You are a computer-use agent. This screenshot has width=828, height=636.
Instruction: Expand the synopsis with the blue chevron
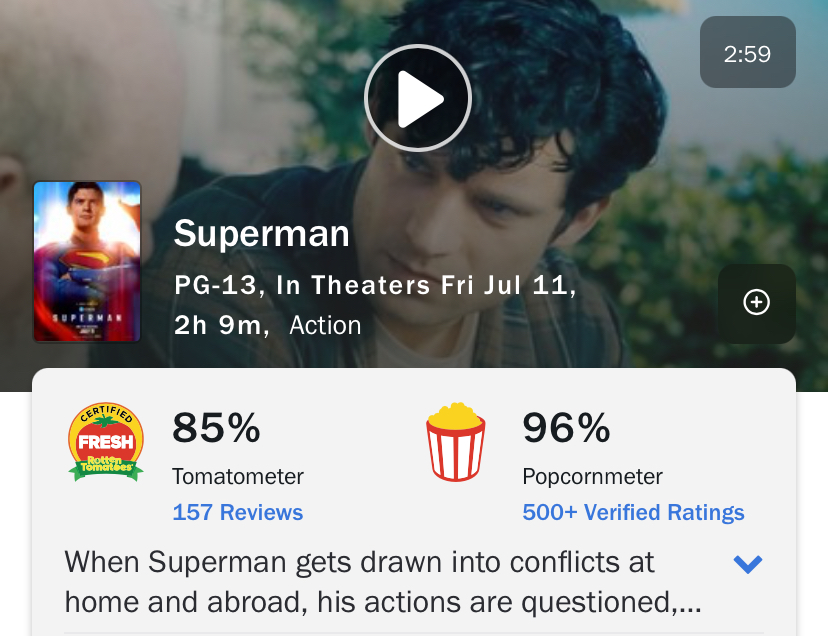[x=748, y=564]
